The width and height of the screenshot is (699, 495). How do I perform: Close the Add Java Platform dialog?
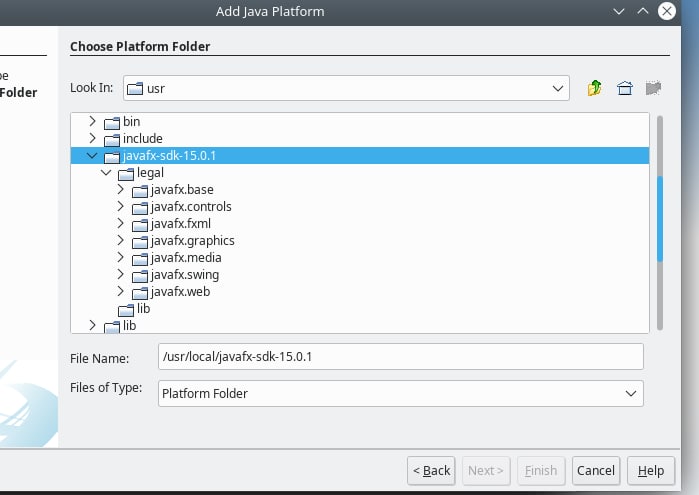click(x=667, y=11)
